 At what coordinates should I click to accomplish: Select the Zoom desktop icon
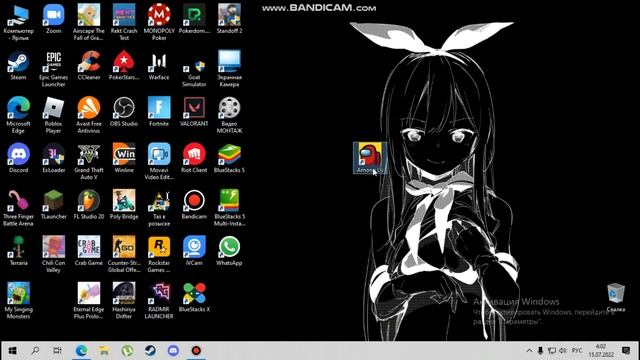(53, 19)
